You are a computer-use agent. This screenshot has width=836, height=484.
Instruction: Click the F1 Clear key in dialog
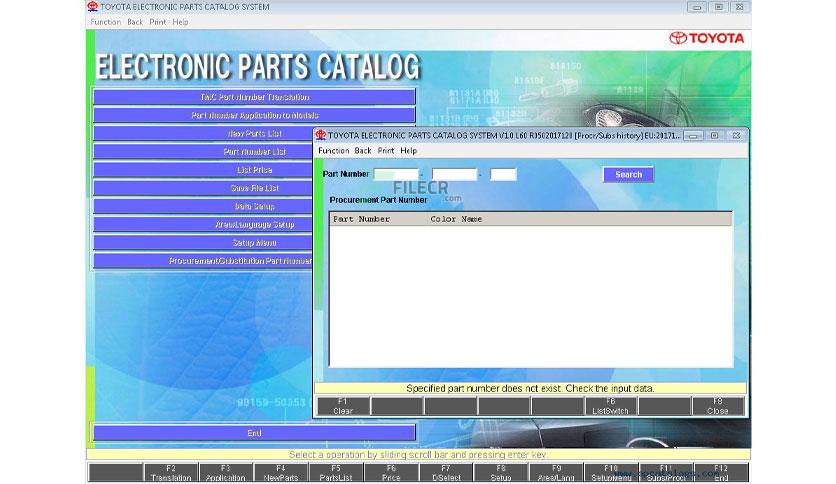tap(343, 406)
